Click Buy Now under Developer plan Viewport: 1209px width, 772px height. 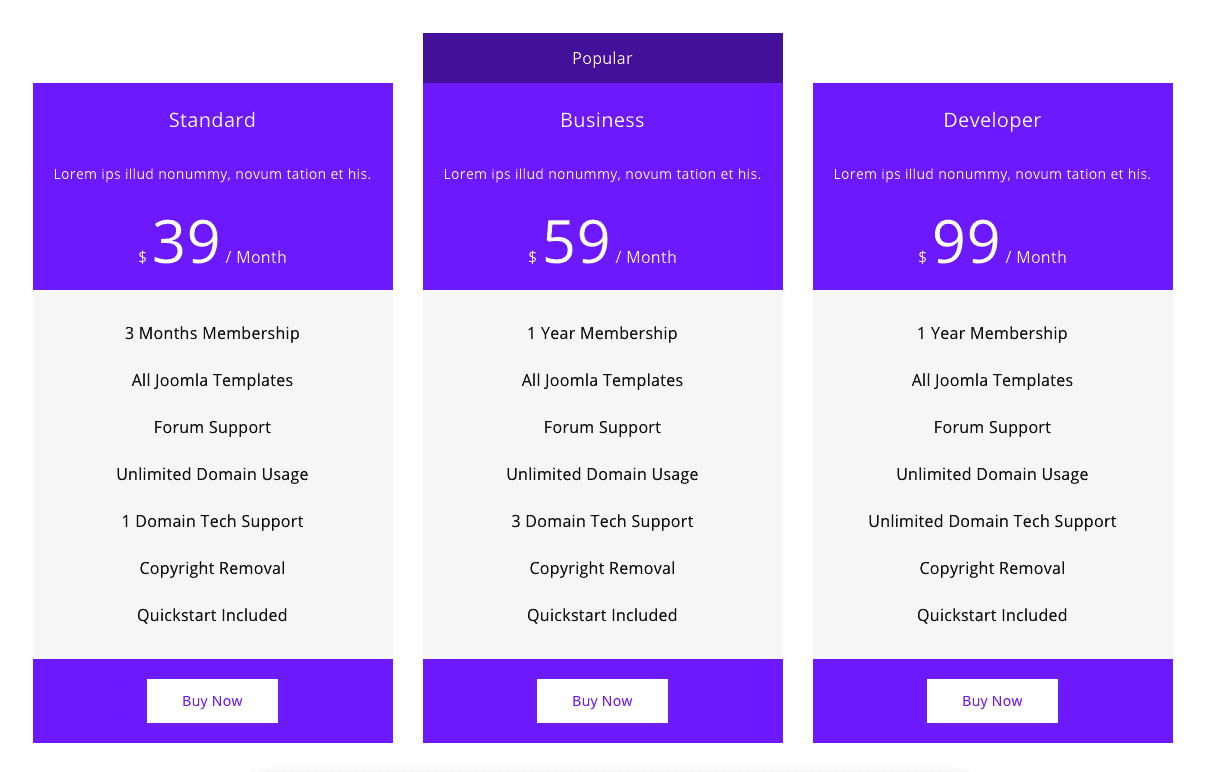pos(992,701)
